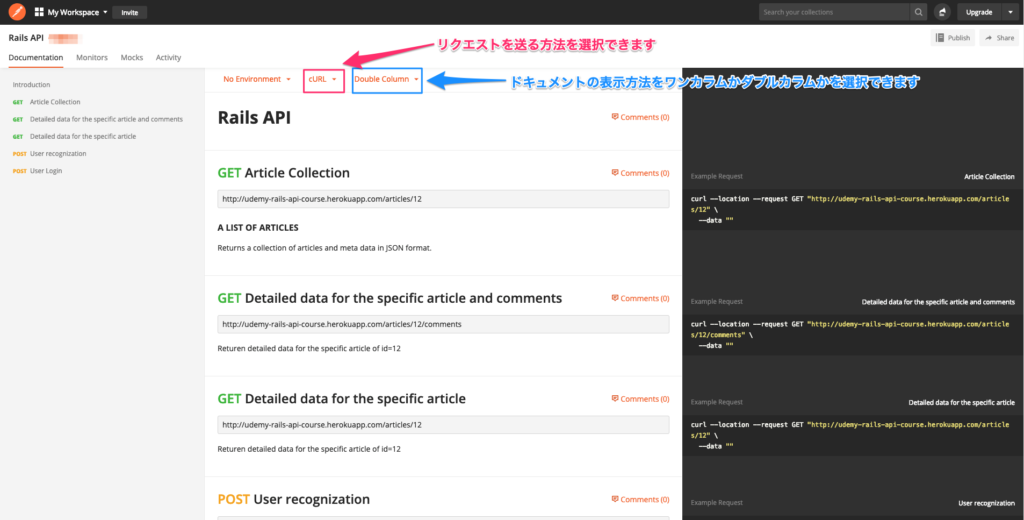Select User Login in the sidebar
1024x520 pixels.
pyautogui.click(x=46, y=171)
